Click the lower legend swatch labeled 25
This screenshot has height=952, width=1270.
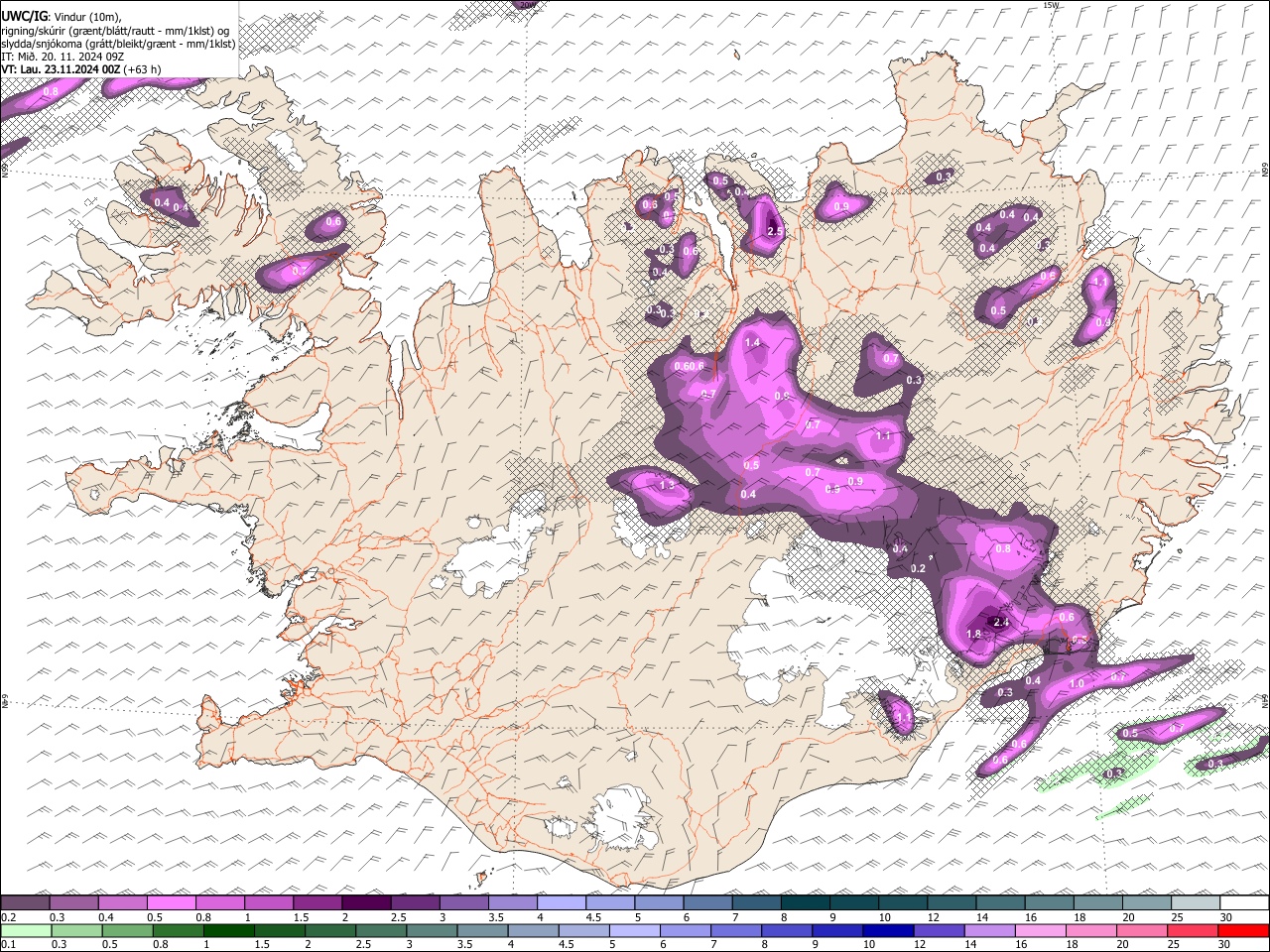click(x=1193, y=930)
